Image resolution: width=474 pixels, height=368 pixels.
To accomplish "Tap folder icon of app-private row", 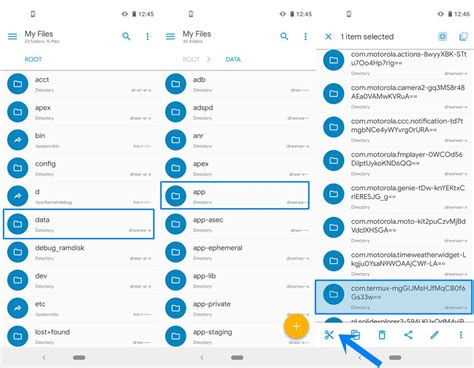I will click(176, 308).
